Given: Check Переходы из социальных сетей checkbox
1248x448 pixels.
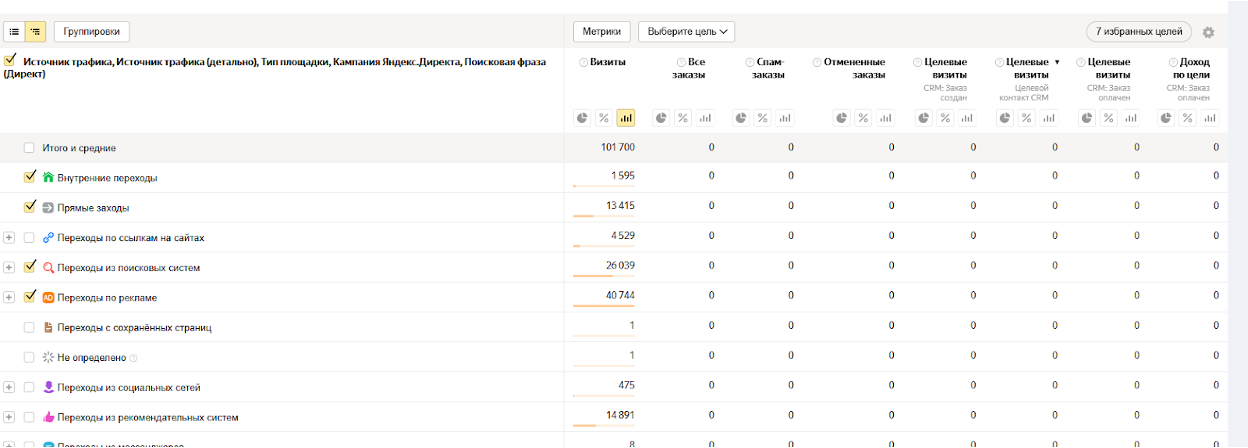Looking at the screenshot, I should 29,388.
